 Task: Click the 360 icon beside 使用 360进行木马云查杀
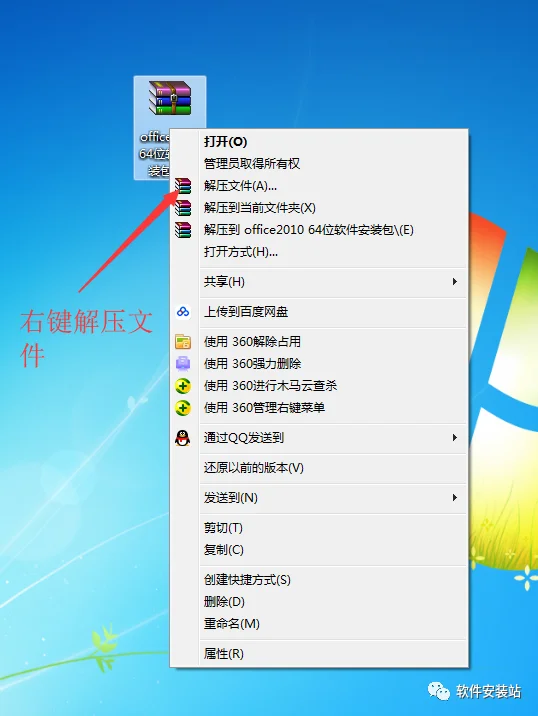pyautogui.click(x=183, y=386)
